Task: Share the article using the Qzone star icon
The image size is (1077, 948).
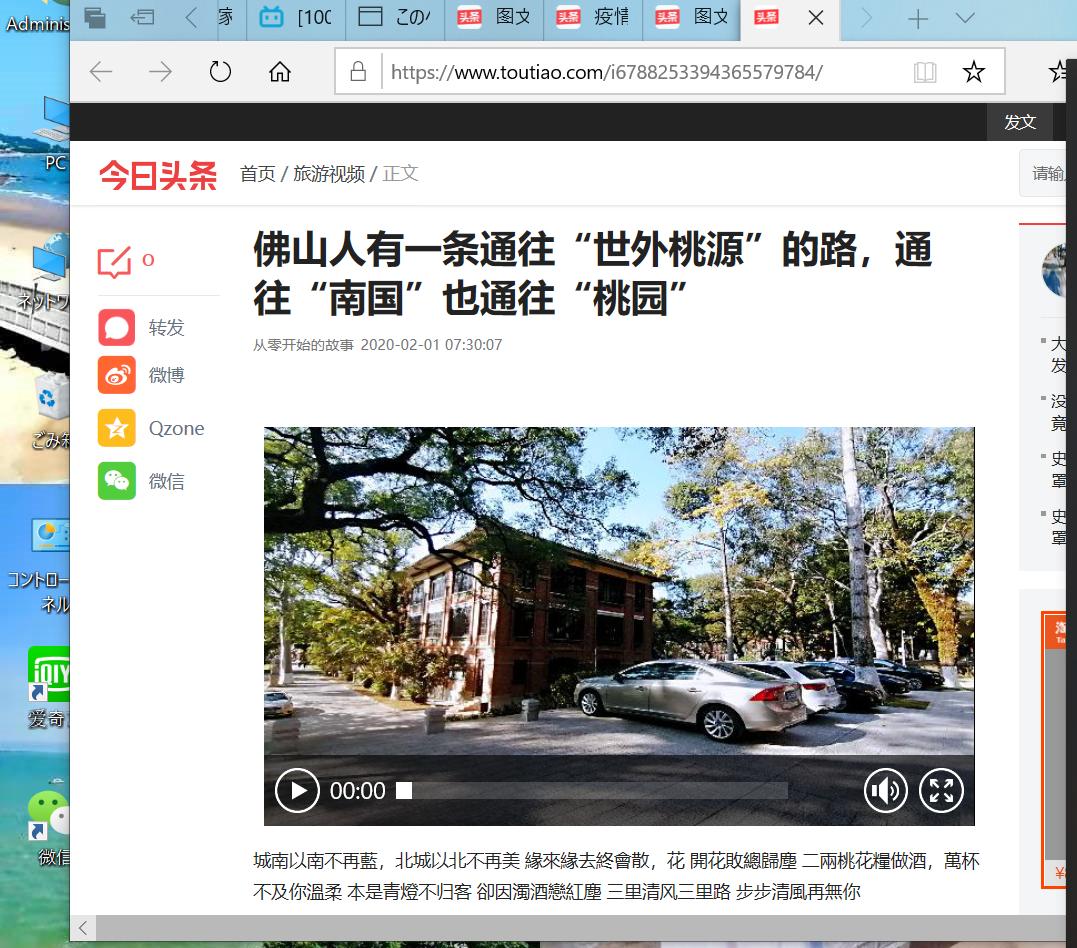Action: (x=116, y=428)
